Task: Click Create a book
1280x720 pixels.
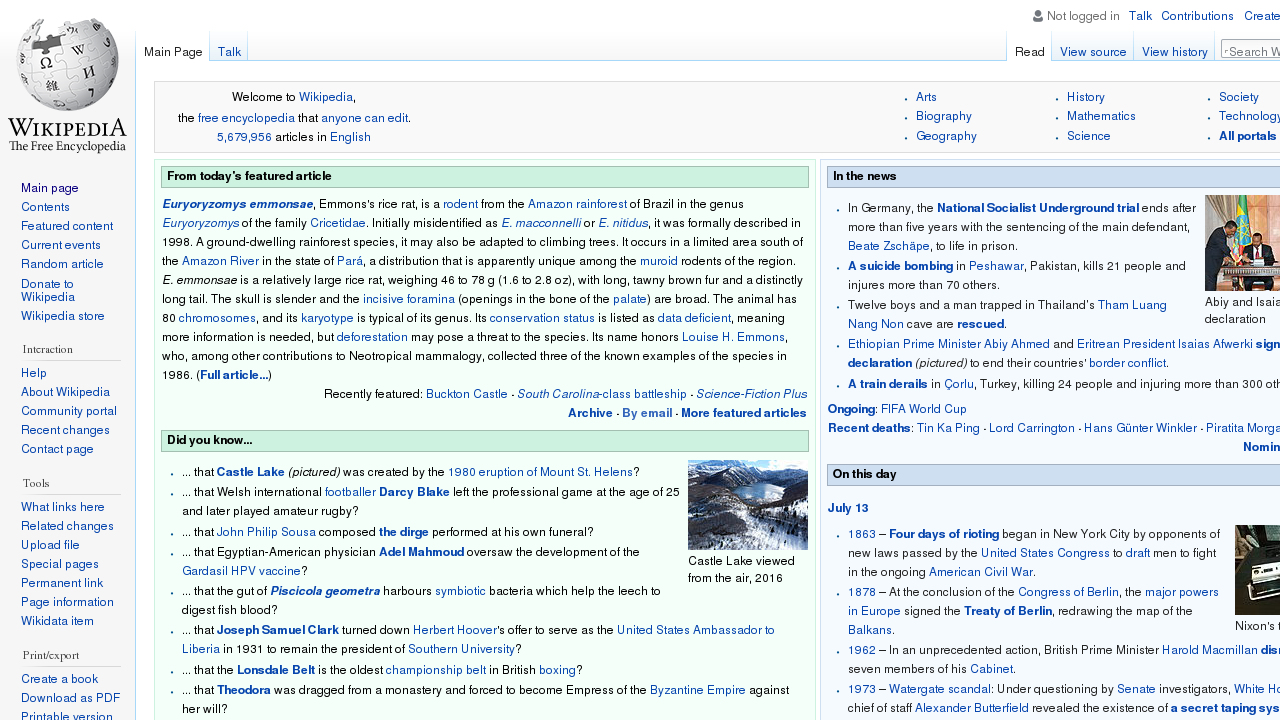Action: click(x=59, y=679)
